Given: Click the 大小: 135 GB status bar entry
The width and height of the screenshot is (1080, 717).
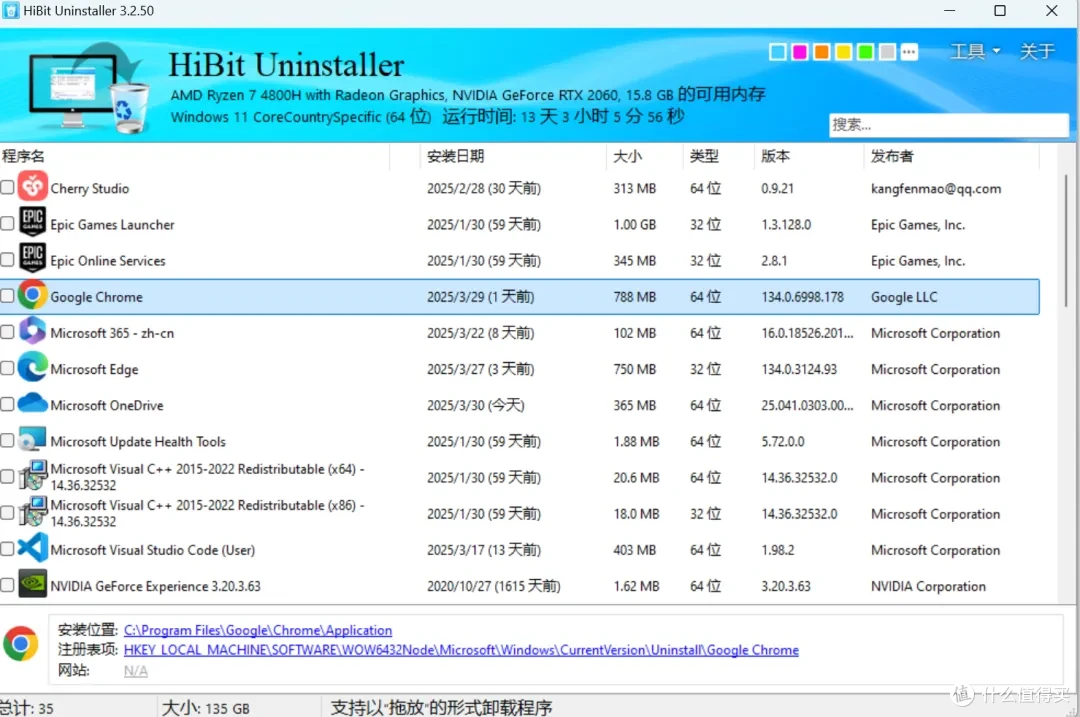Looking at the screenshot, I should click(x=205, y=708).
